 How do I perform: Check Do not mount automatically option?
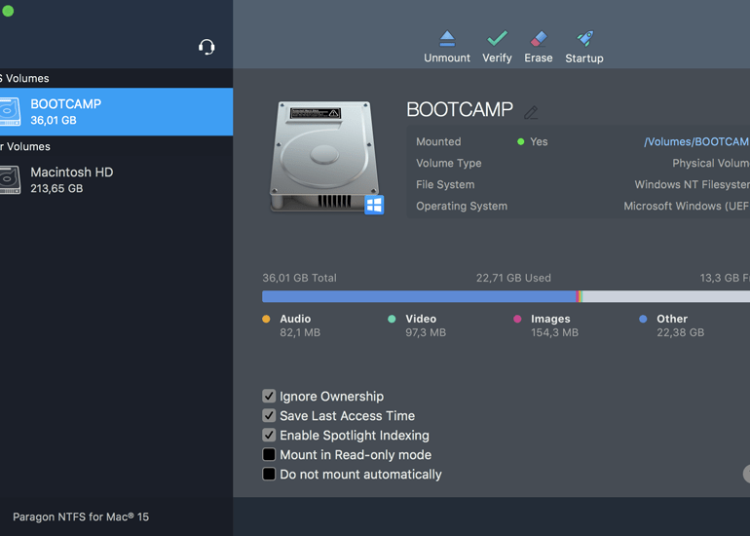tap(269, 474)
